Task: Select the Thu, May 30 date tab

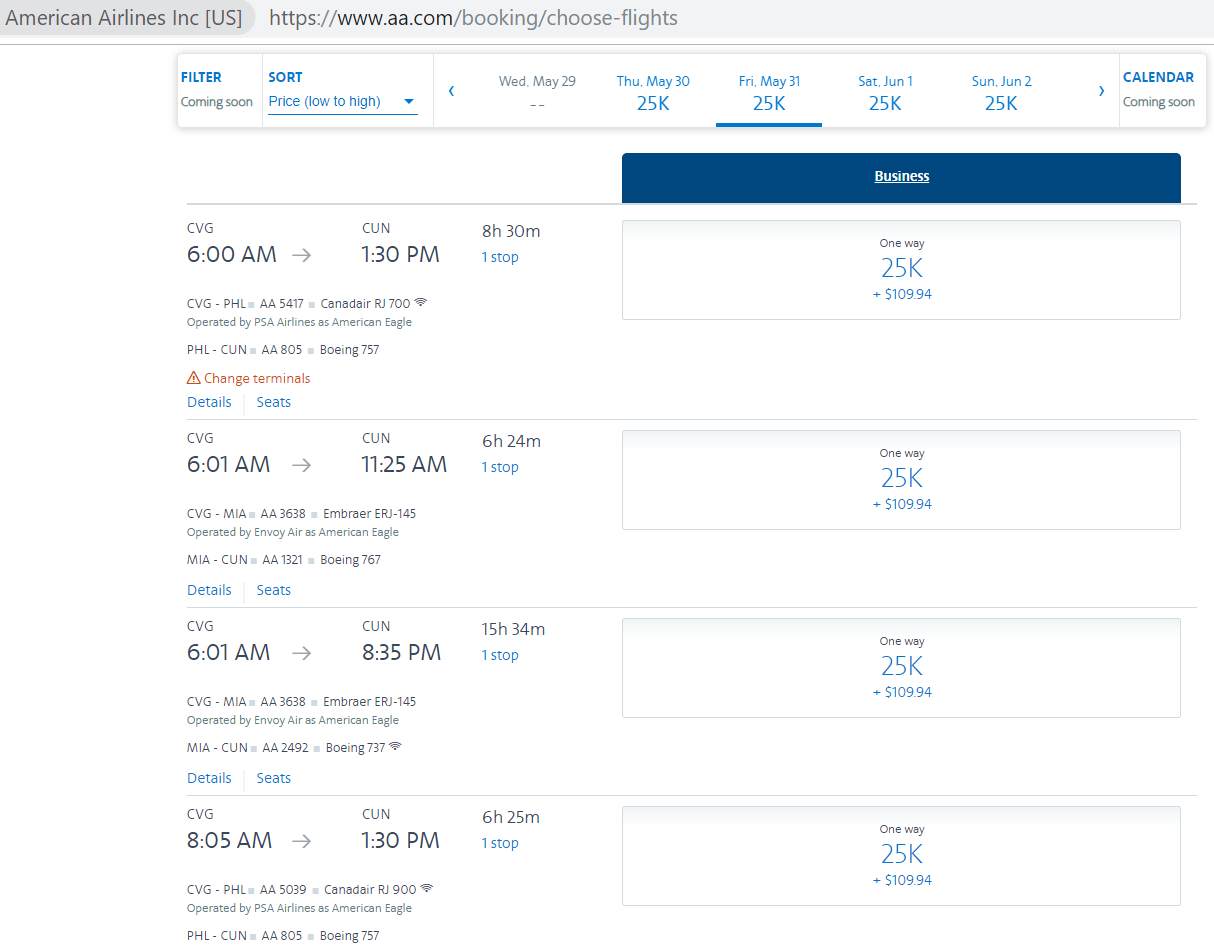Action: 653,92
